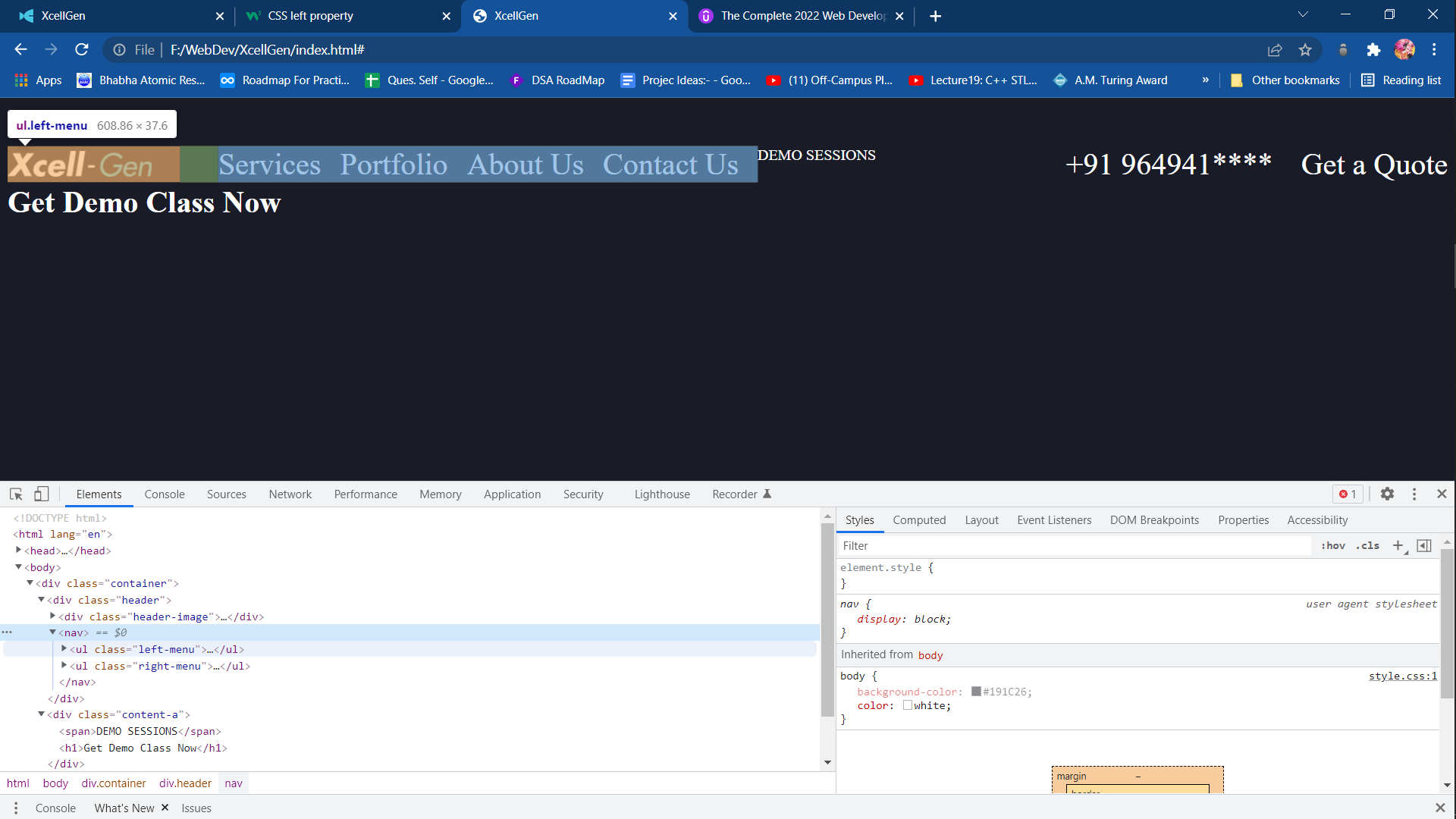Toggle the computed styles sidebar pane
This screenshot has width=1456, height=819.
click(x=1424, y=545)
